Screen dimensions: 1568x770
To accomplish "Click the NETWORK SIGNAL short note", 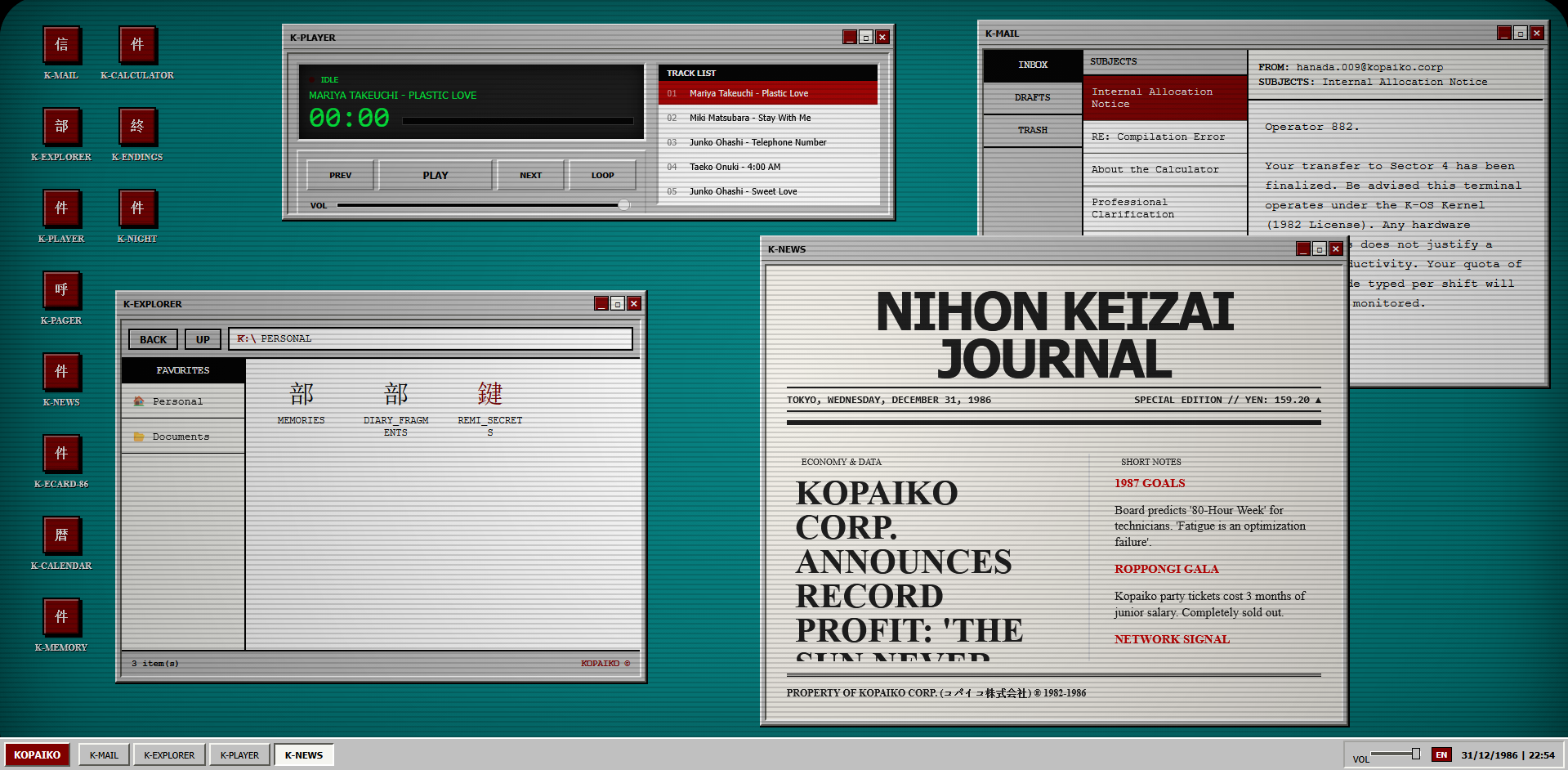I will click(1172, 639).
